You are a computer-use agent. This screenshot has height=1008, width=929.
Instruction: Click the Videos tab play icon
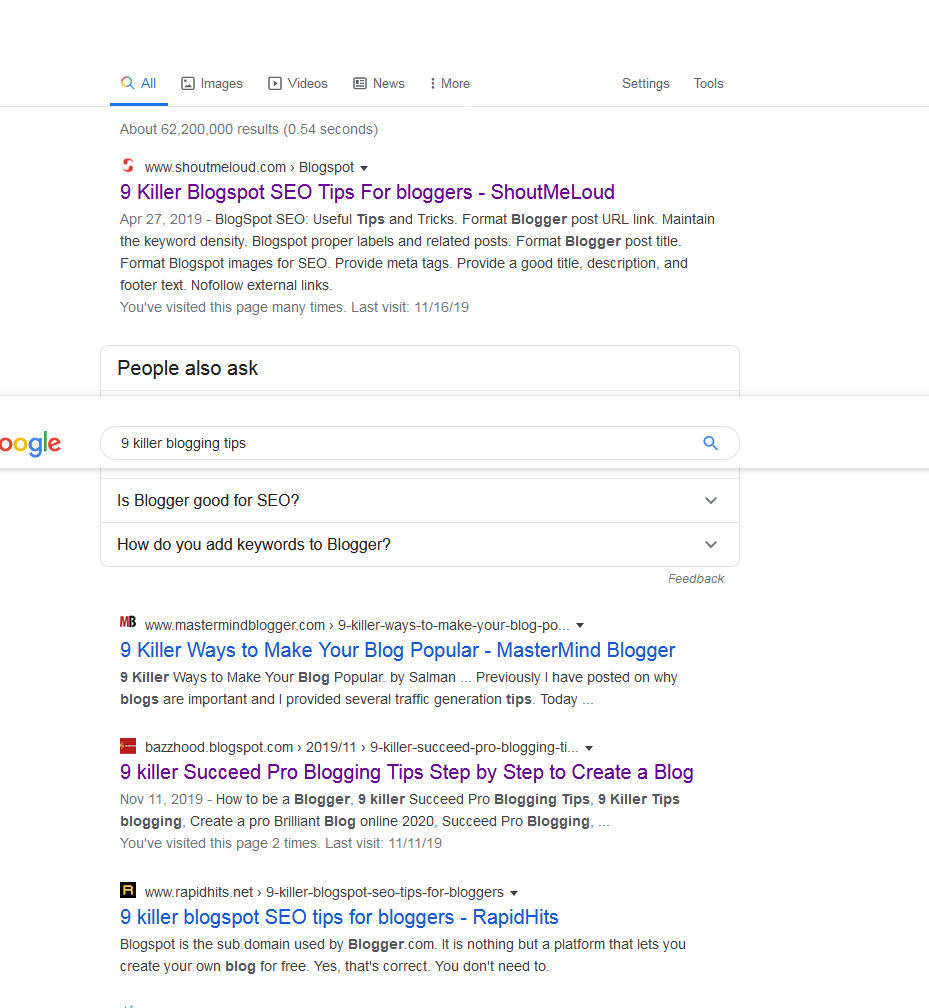point(275,84)
